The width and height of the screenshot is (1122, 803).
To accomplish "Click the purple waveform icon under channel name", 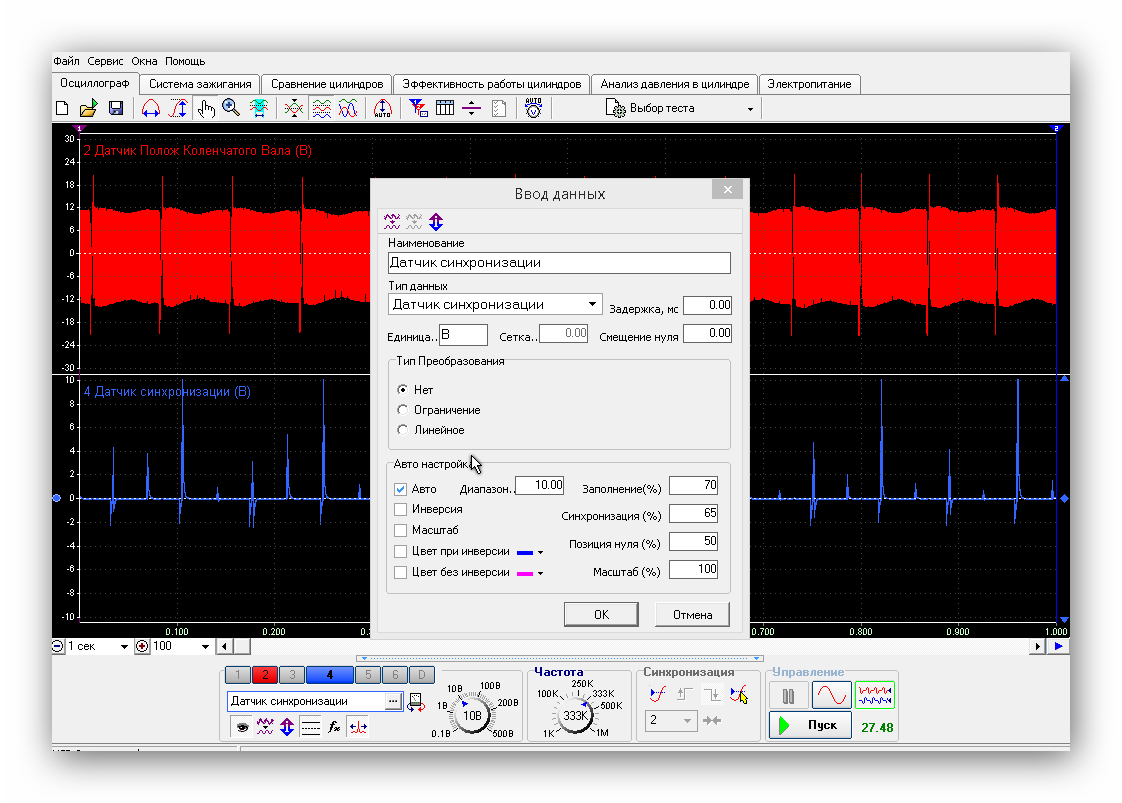I will tap(265, 727).
